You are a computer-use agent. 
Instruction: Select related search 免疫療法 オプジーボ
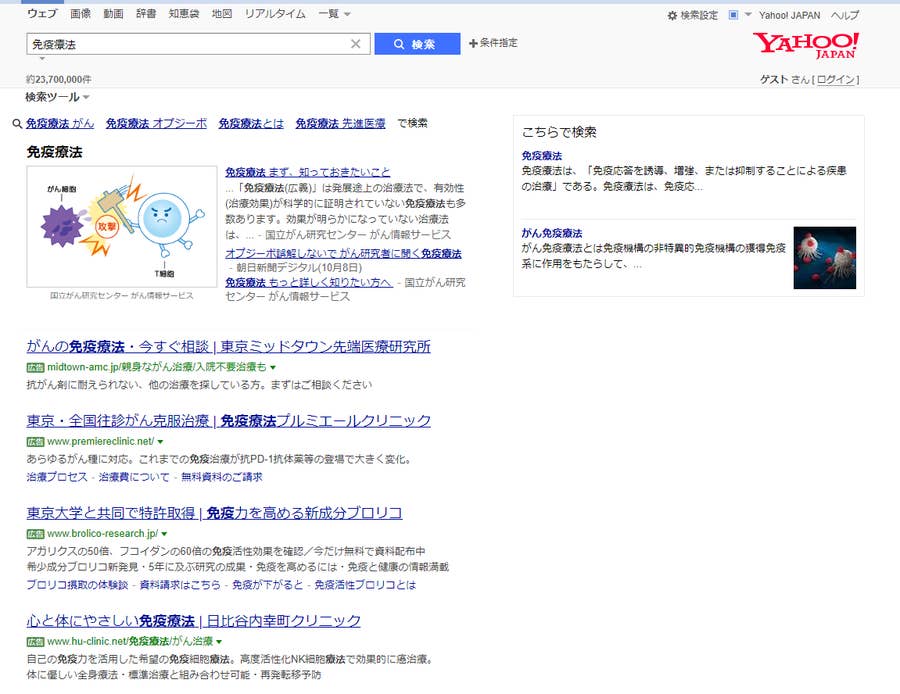tap(156, 123)
